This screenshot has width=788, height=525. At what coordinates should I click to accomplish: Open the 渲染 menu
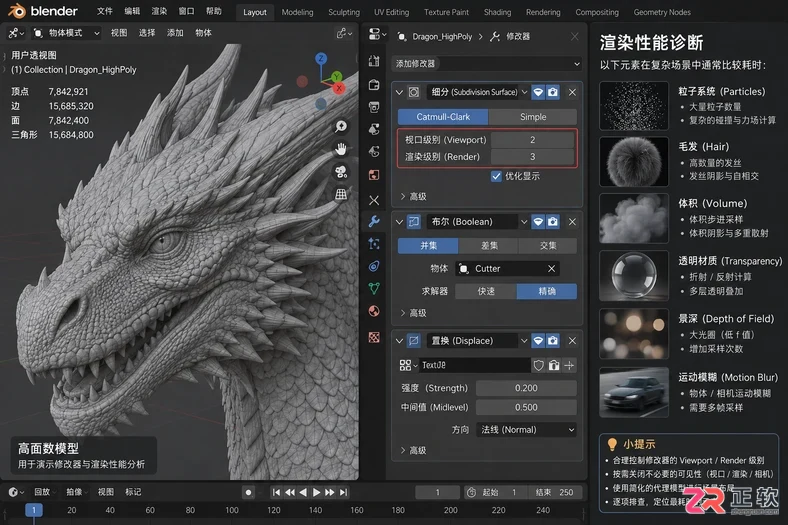[159, 11]
